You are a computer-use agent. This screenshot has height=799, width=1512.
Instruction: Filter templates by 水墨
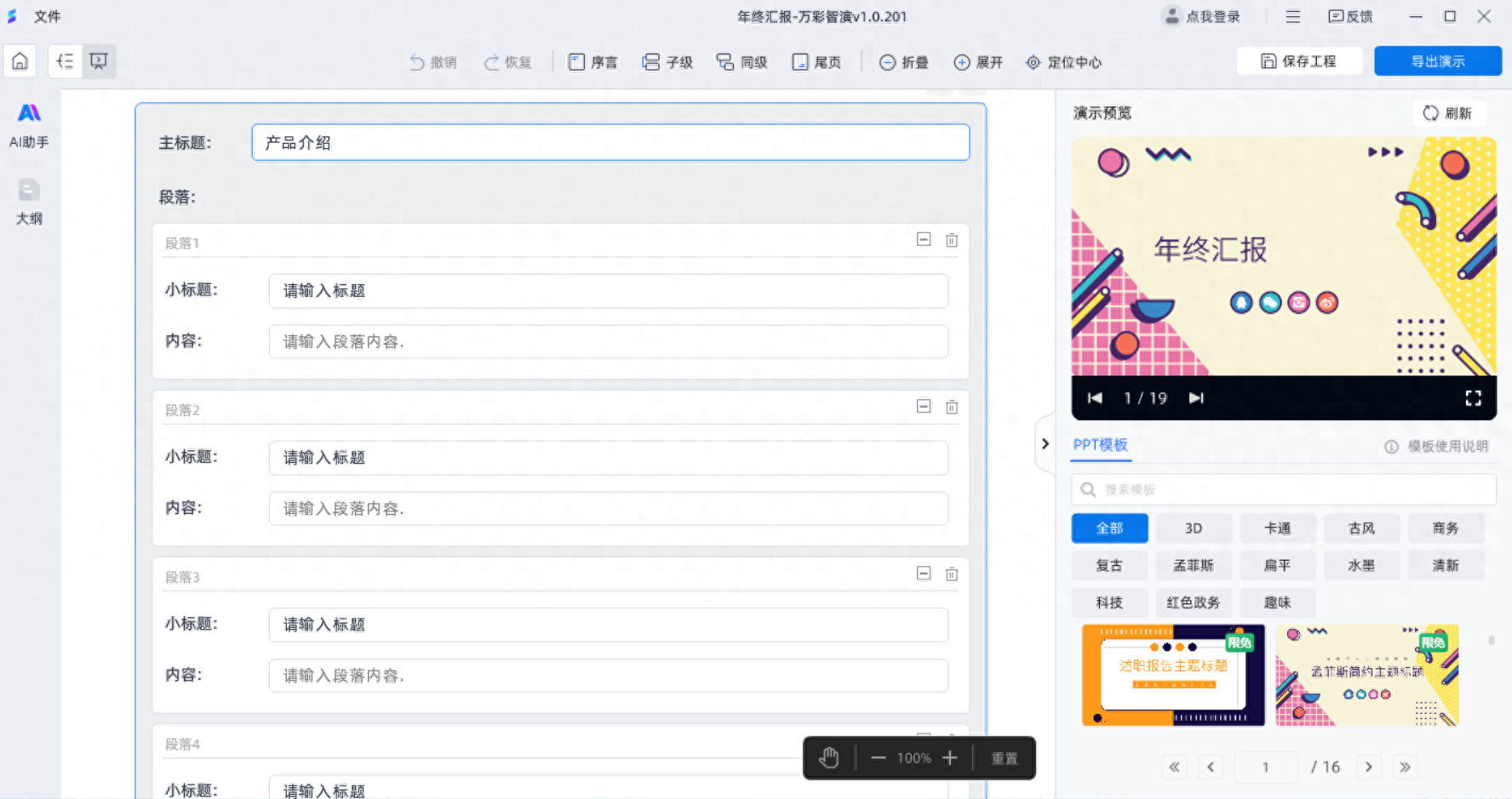1361,565
